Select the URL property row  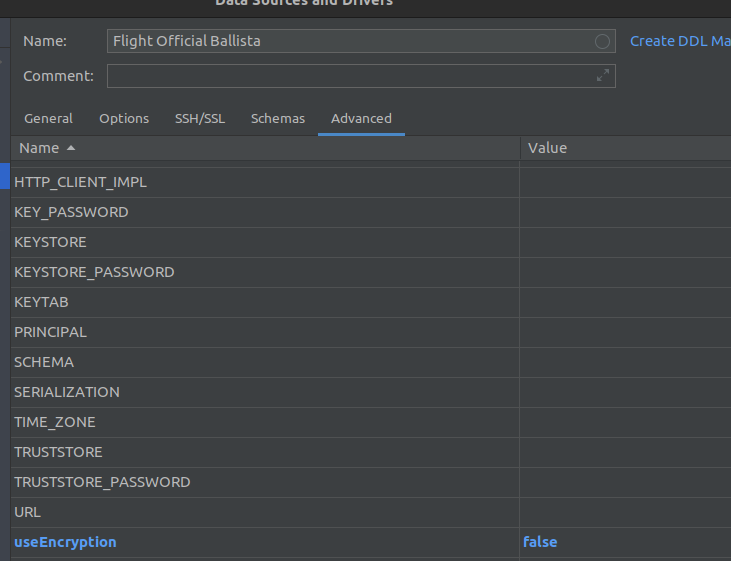click(371, 513)
